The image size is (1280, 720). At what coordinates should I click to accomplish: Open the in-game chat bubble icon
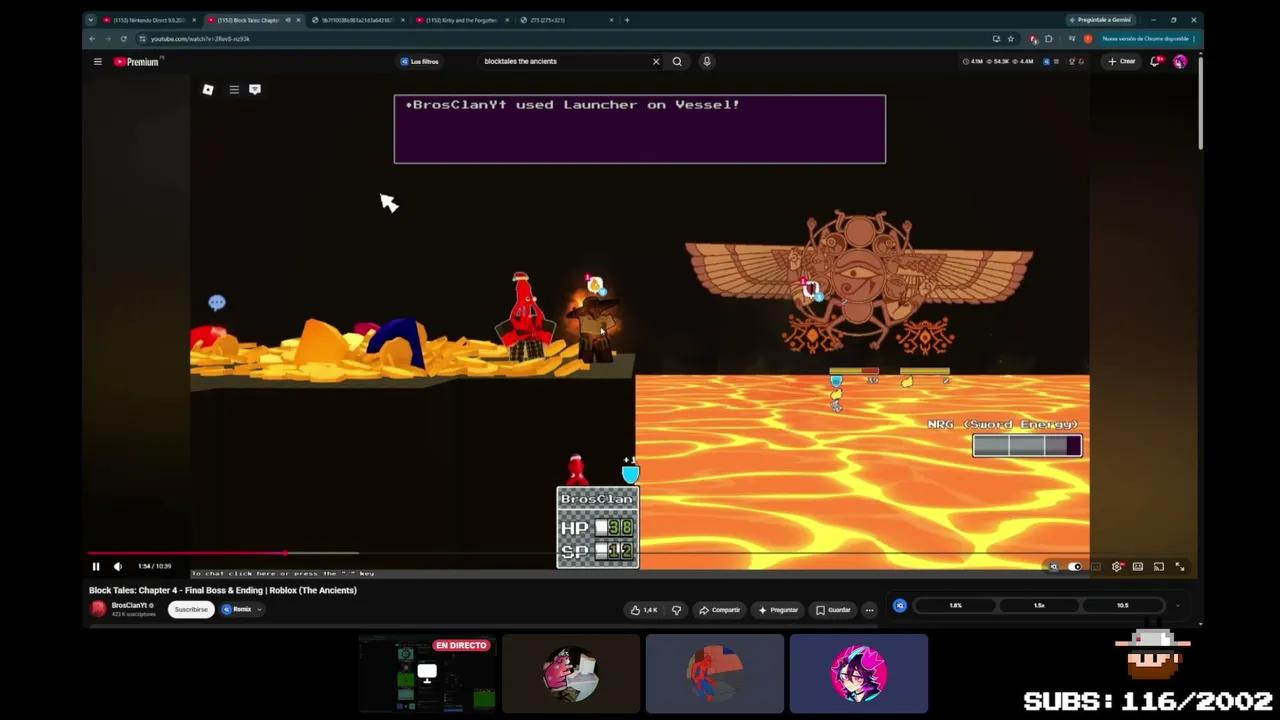point(255,90)
